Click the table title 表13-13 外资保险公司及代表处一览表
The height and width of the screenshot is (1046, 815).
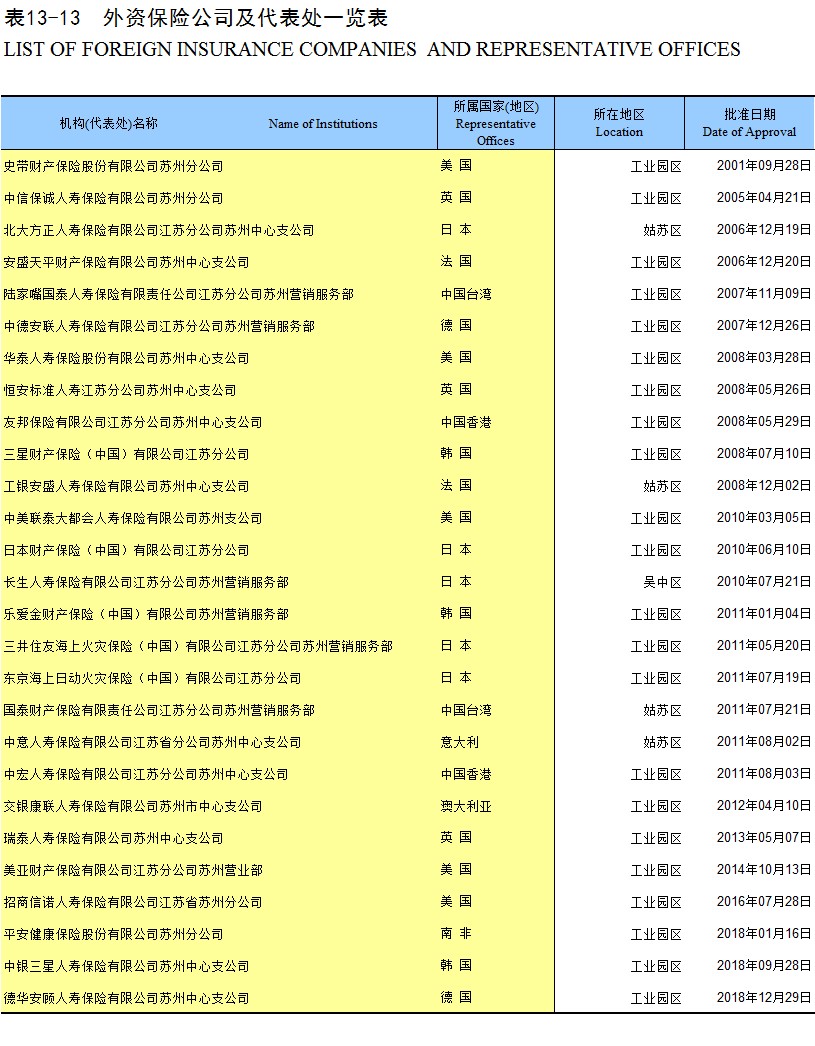pyautogui.click(x=195, y=18)
